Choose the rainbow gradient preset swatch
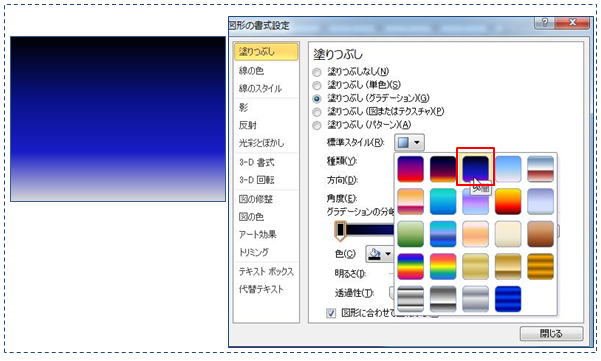The width and height of the screenshot is (601, 361). 411,266
